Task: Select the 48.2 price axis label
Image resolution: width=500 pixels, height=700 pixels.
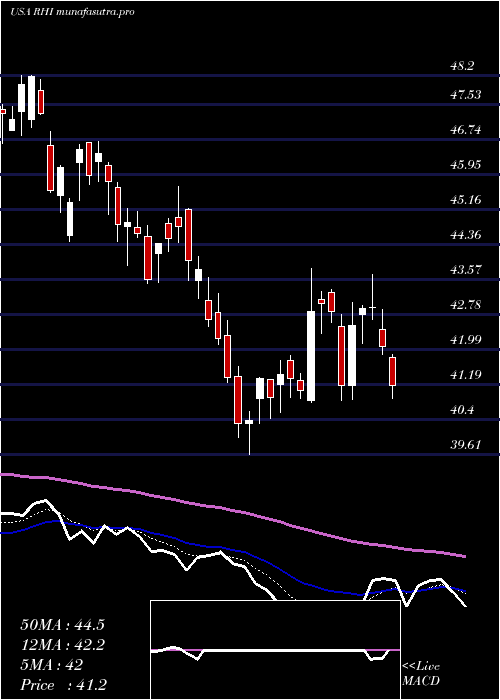Action: (x=462, y=67)
